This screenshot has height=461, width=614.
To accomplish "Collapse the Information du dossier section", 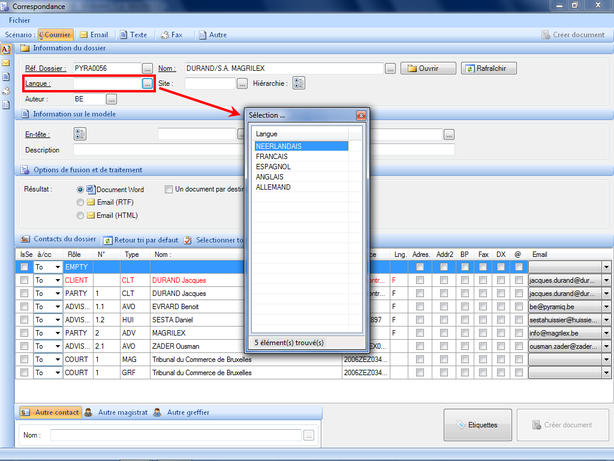I will pyautogui.click(x=26, y=48).
